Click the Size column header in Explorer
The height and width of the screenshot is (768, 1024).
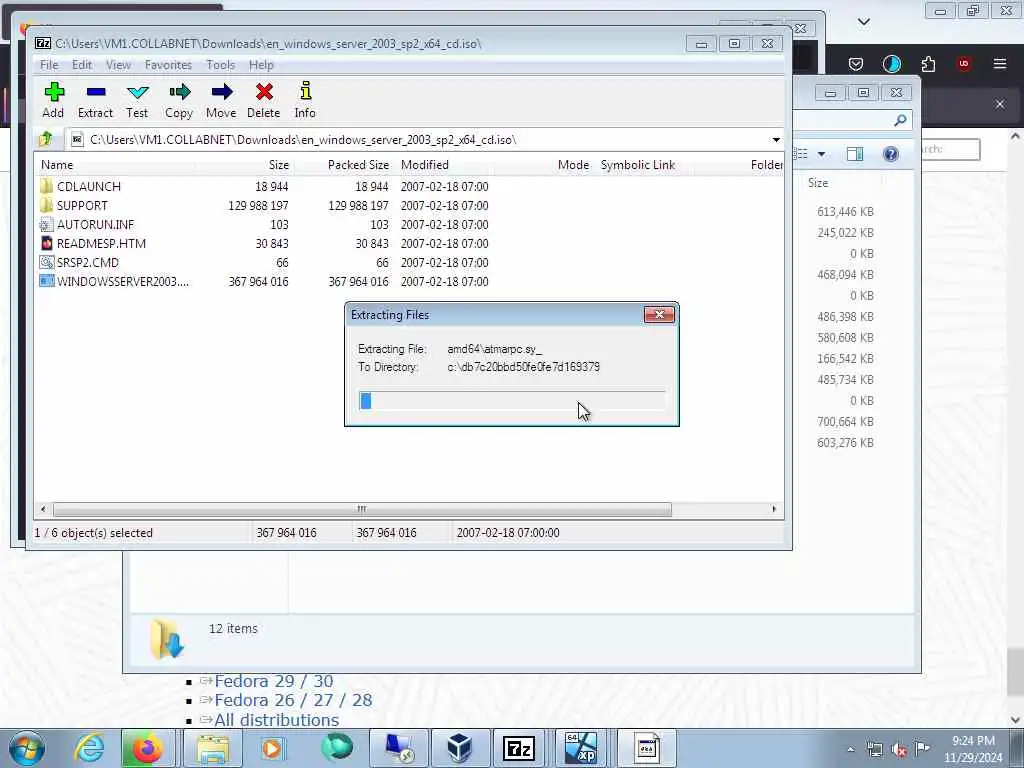tap(818, 183)
